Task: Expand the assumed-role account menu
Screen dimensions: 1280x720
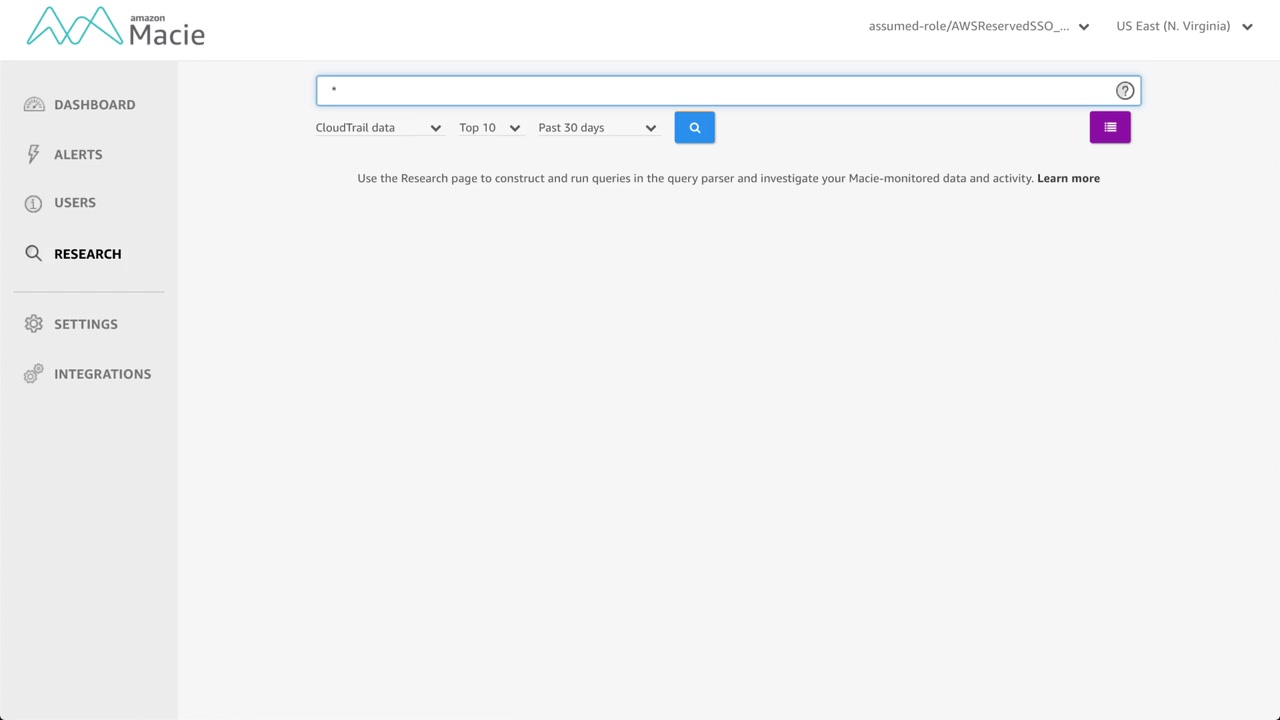Action: point(979,27)
